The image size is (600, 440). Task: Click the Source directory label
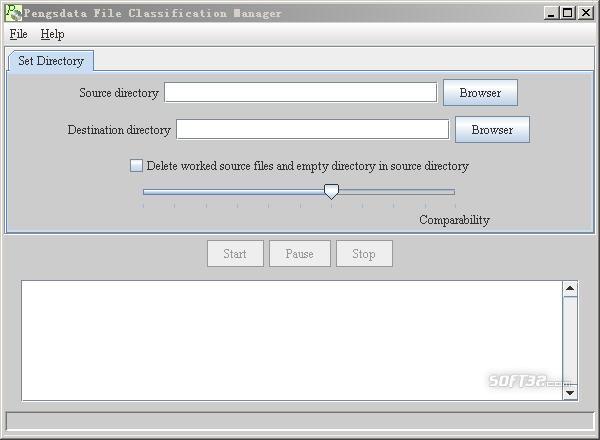[x=119, y=93]
